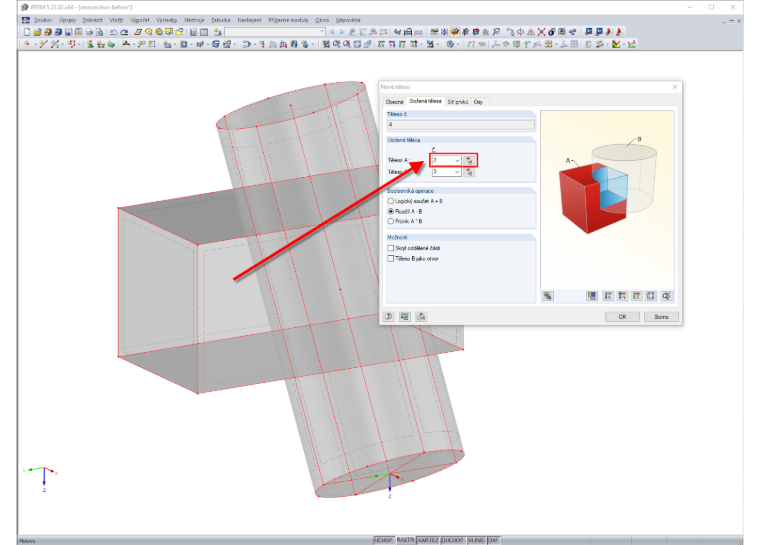Switch to the Obecné tab

coord(394,102)
